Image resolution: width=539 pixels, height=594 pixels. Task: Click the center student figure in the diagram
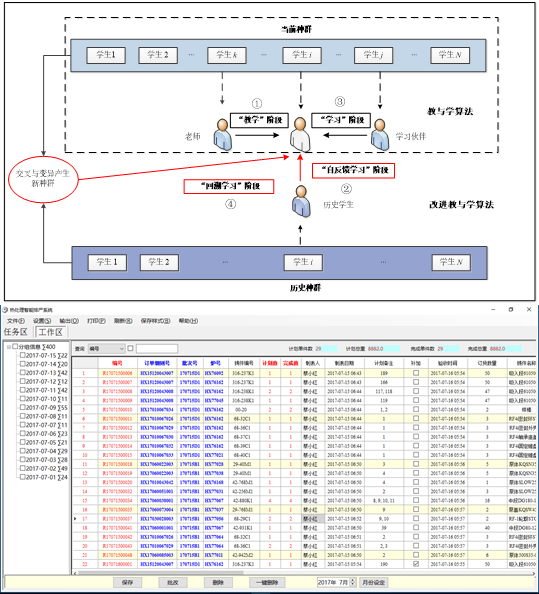click(x=300, y=134)
